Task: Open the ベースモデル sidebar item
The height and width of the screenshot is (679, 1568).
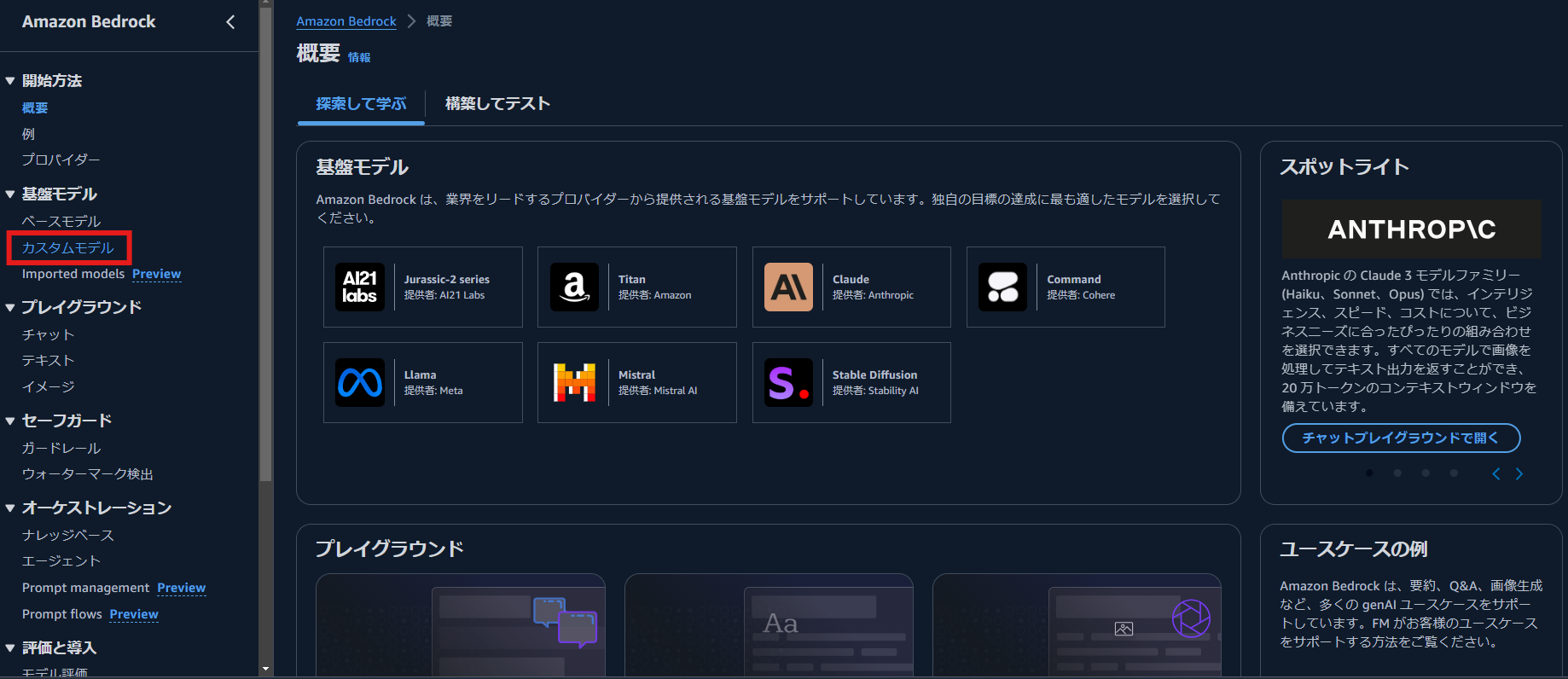Action: [61, 221]
